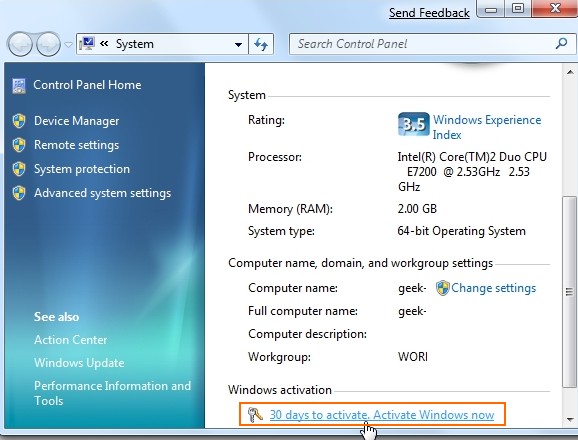Open Remote settings

coord(76,145)
